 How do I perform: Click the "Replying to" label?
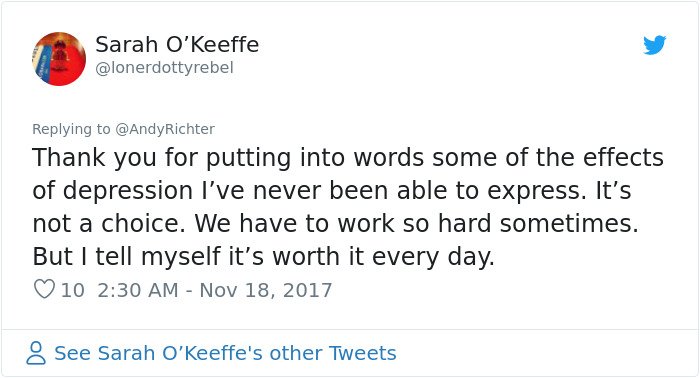tap(71, 129)
